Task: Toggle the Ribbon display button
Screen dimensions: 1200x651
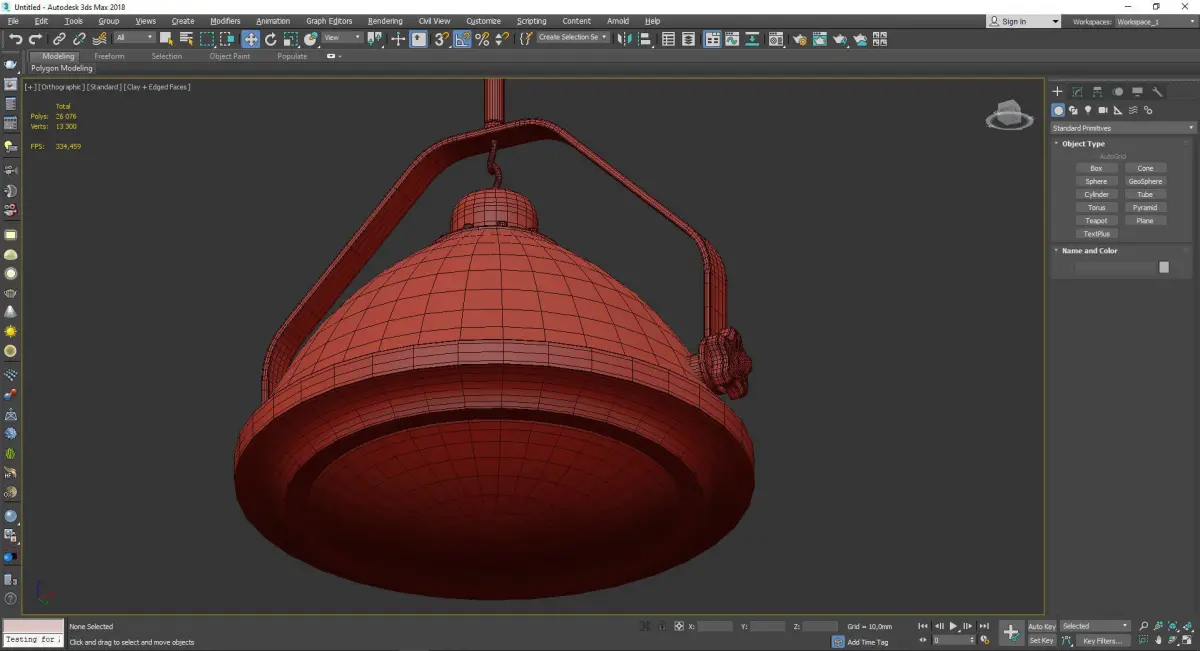Action: click(713, 39)
